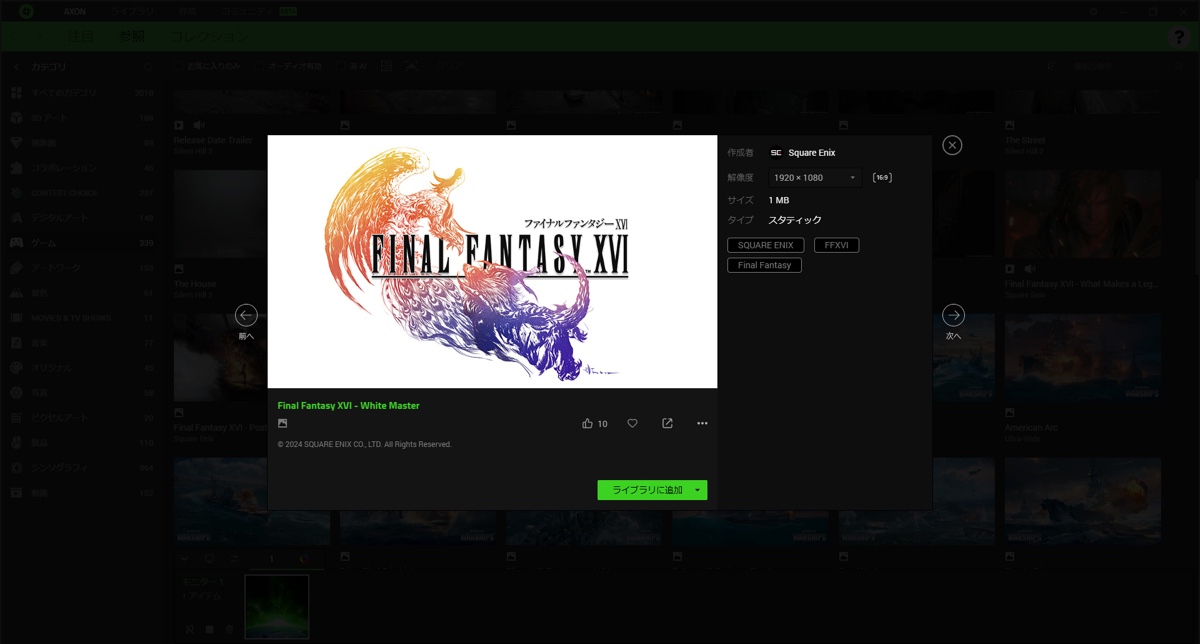Viewport: 1200px width, 644px height.
Task: Click the ライブラリに追加 button
Action: pyautogui.click(x=646, y=490)
